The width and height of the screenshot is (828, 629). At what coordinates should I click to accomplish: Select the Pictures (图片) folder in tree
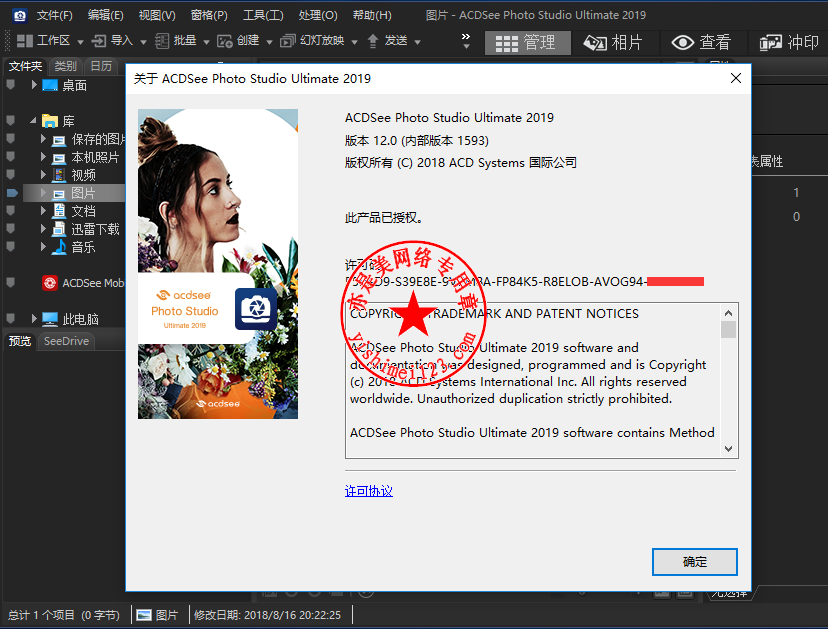[x=74, y=193]
